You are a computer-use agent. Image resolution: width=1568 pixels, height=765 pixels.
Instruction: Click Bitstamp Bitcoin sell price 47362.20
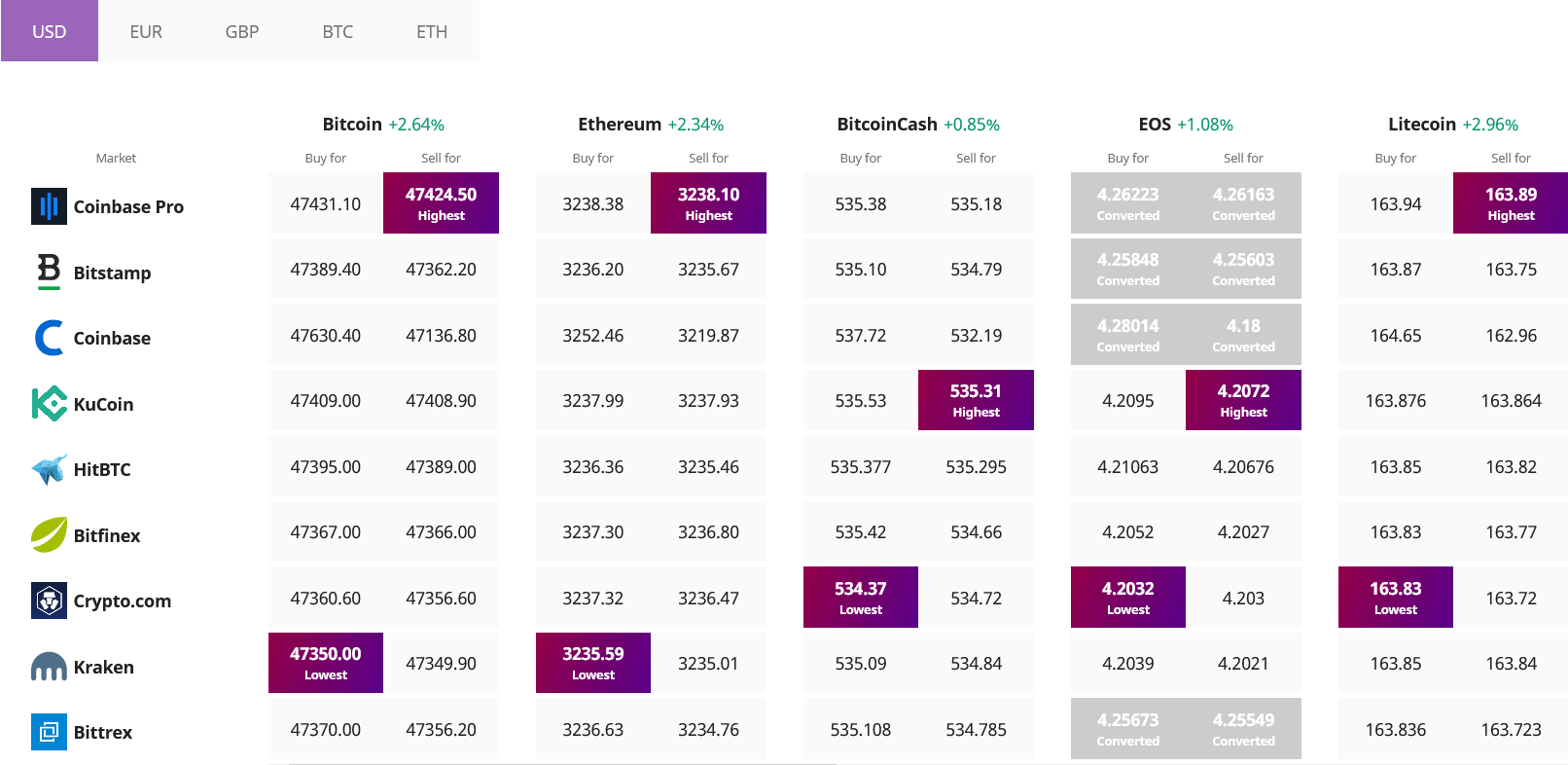point(441,269)
